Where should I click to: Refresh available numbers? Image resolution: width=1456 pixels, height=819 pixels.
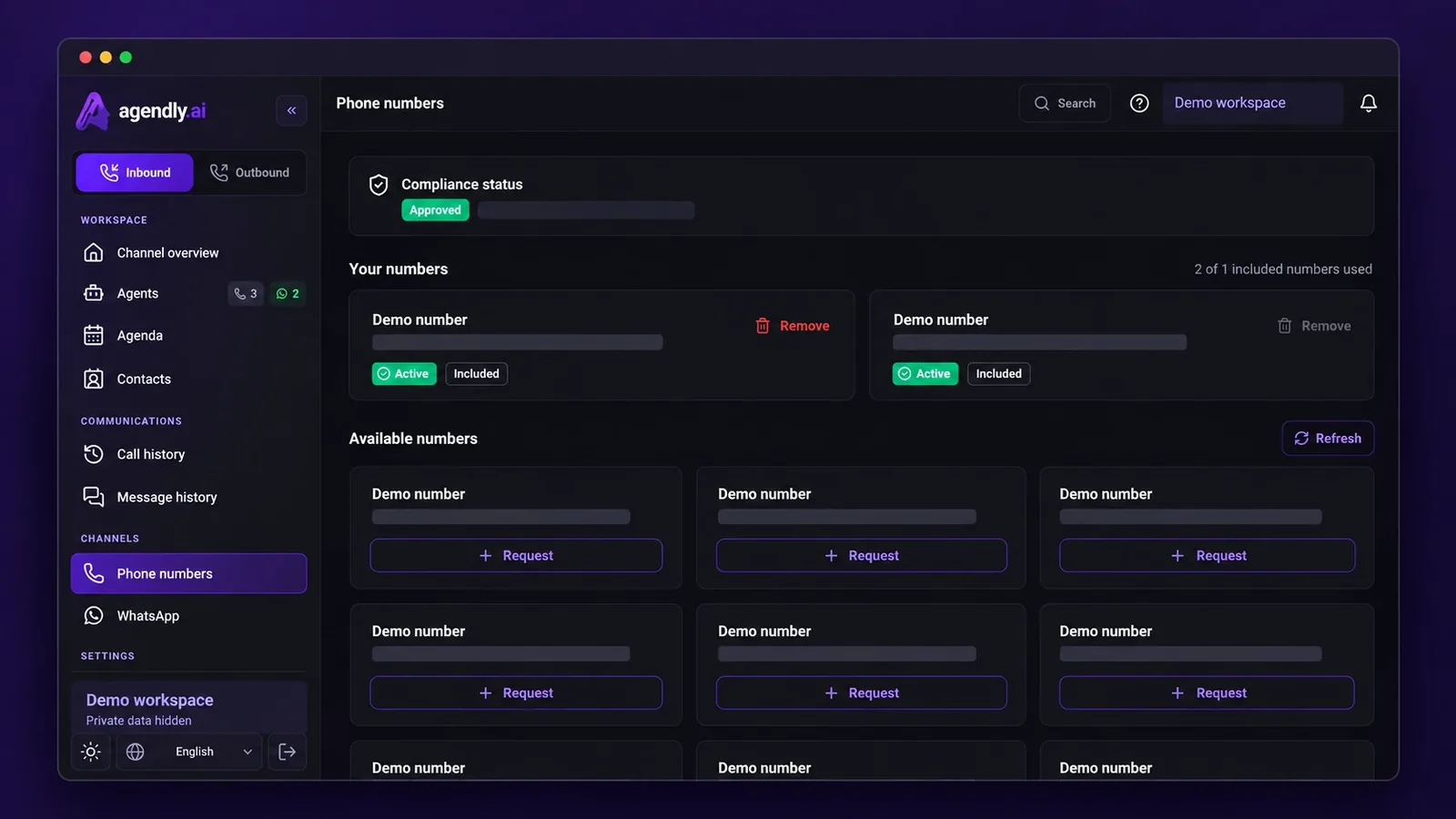click(x=1328, y=439)
